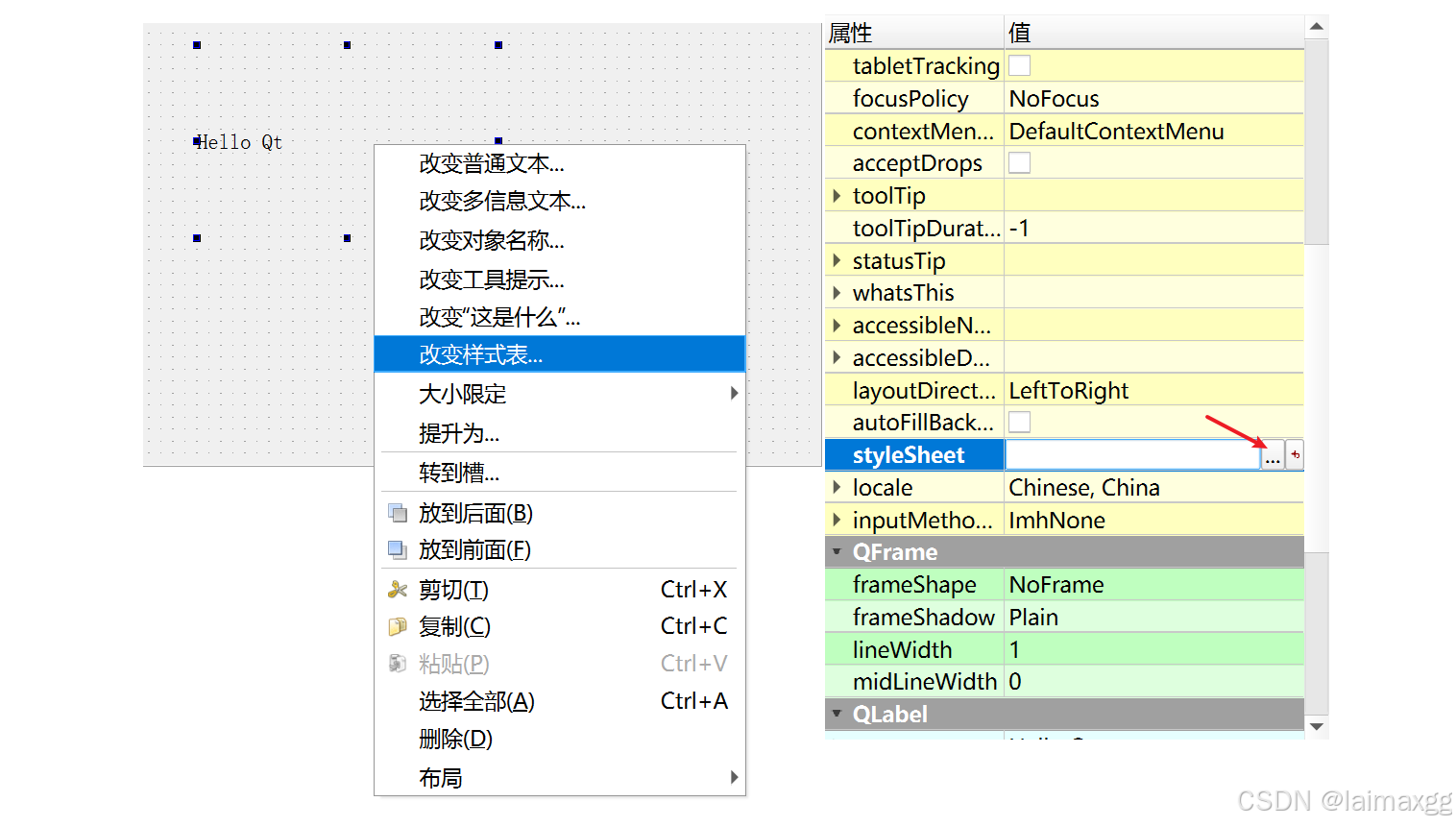Click property panel scrollbar down arrow
The image size is (1456, 826).
tap(1317, 727)
